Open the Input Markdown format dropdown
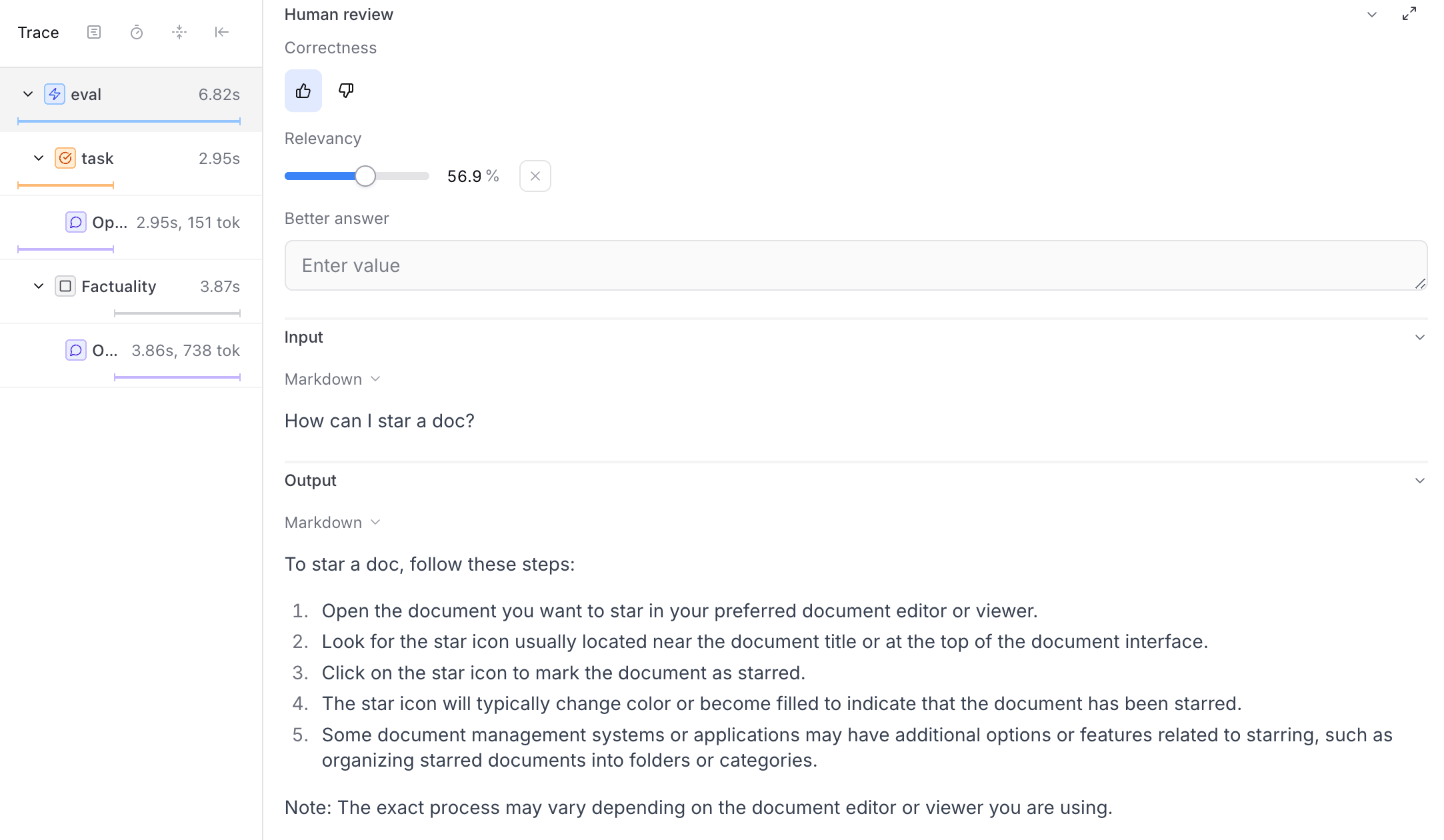The image size is (1444, 840). (x=333, y=379)
